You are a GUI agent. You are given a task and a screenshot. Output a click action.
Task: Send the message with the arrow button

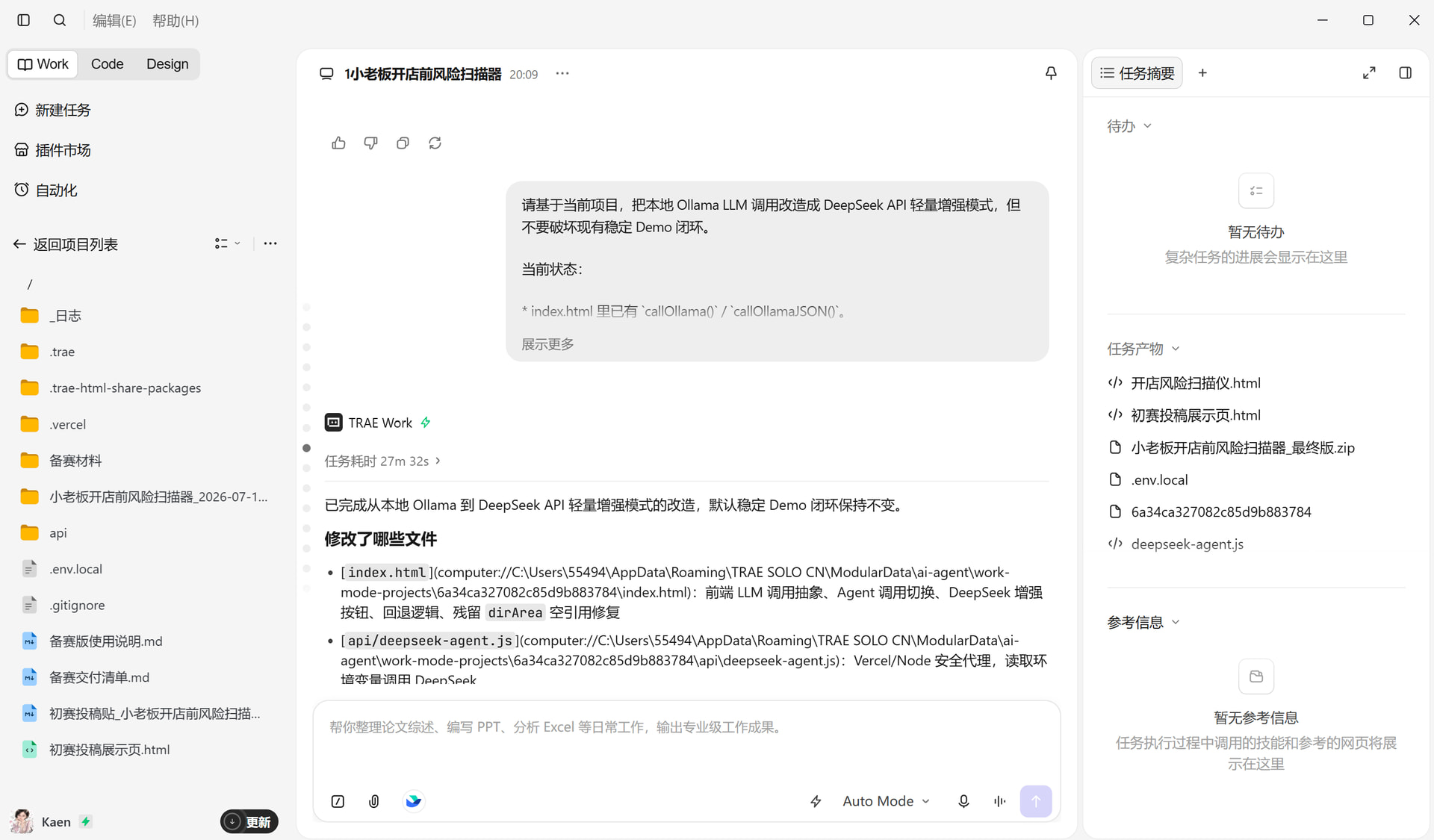click(x=1036, y=801)
